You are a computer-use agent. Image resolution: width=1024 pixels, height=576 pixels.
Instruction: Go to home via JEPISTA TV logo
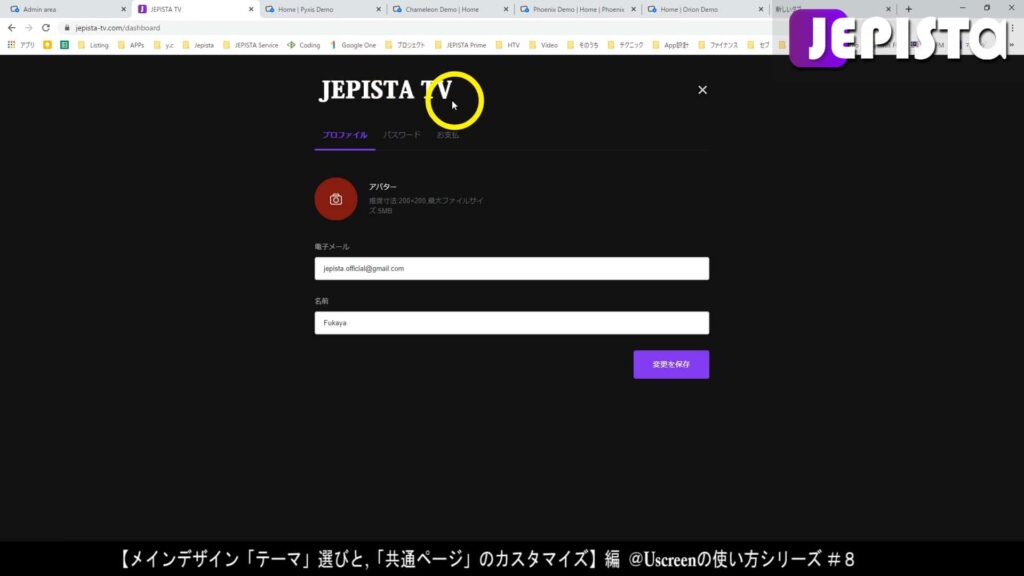[385, 90]
